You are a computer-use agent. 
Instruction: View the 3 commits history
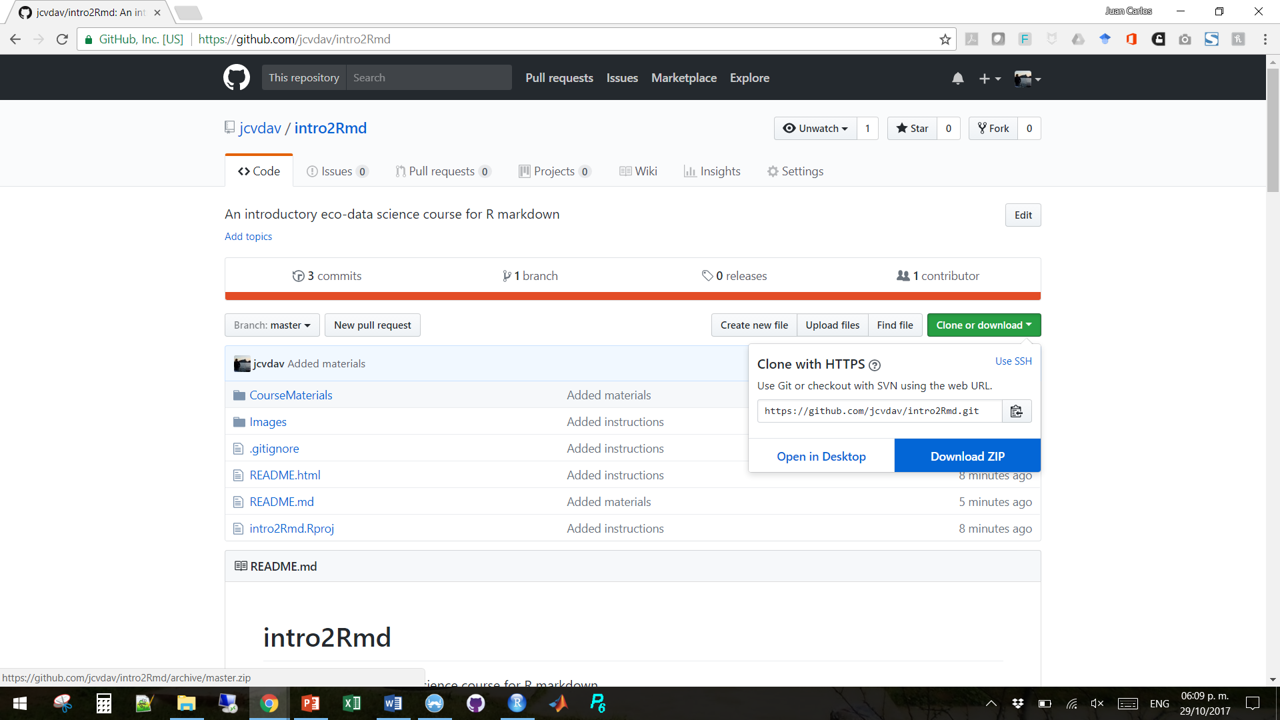[x=327, y=276]
